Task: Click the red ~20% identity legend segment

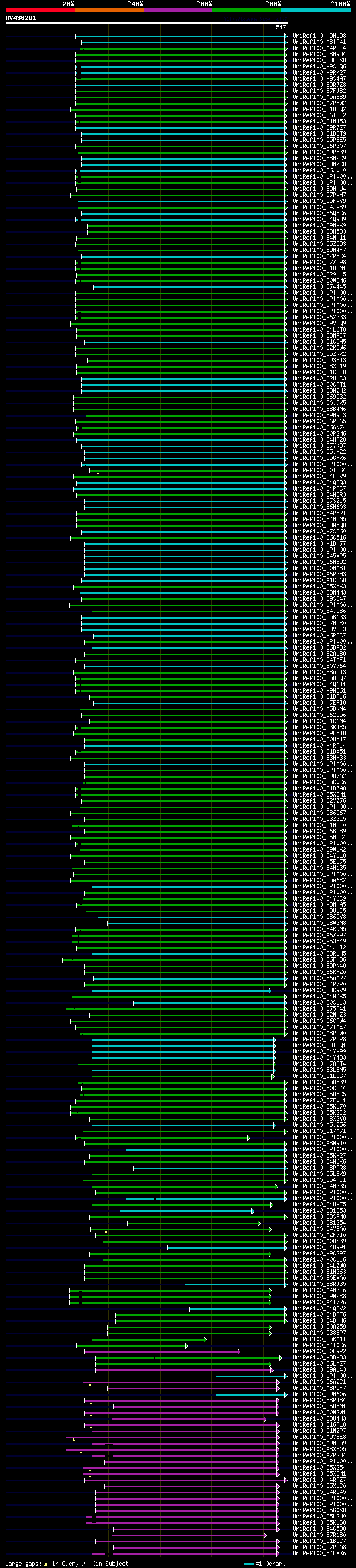Action: coord(39,10)
